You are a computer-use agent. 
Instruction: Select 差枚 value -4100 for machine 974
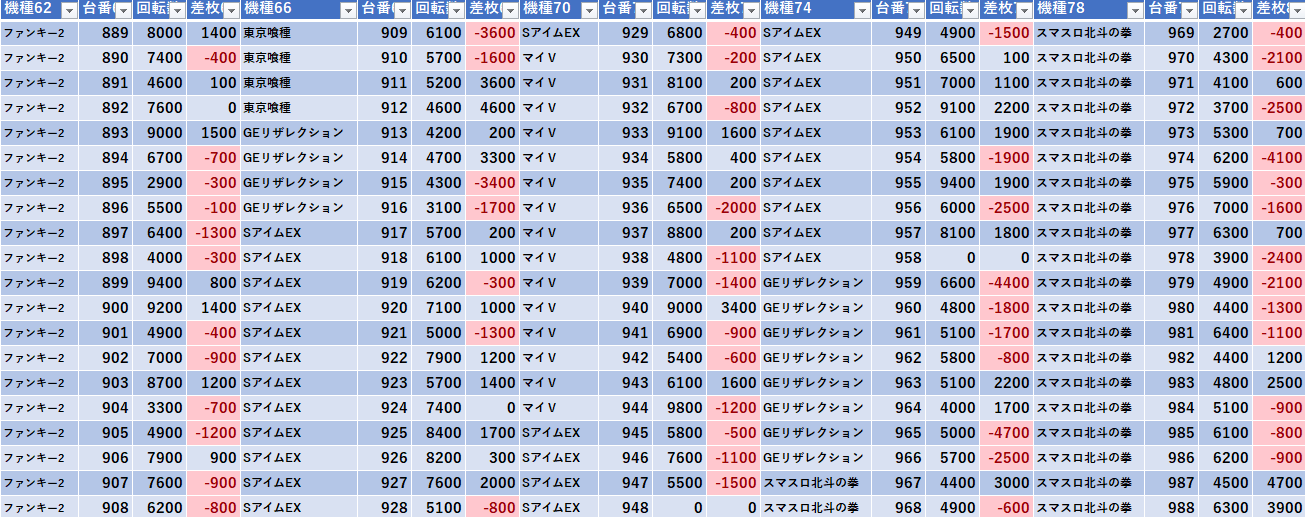pos(1279,158)
